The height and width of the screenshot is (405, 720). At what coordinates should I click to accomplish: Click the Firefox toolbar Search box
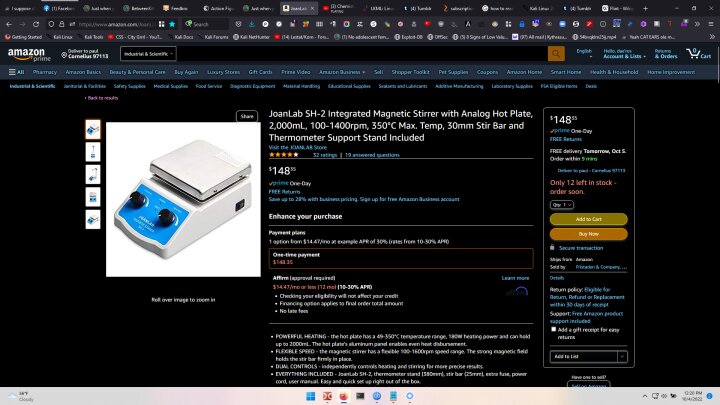205,24
